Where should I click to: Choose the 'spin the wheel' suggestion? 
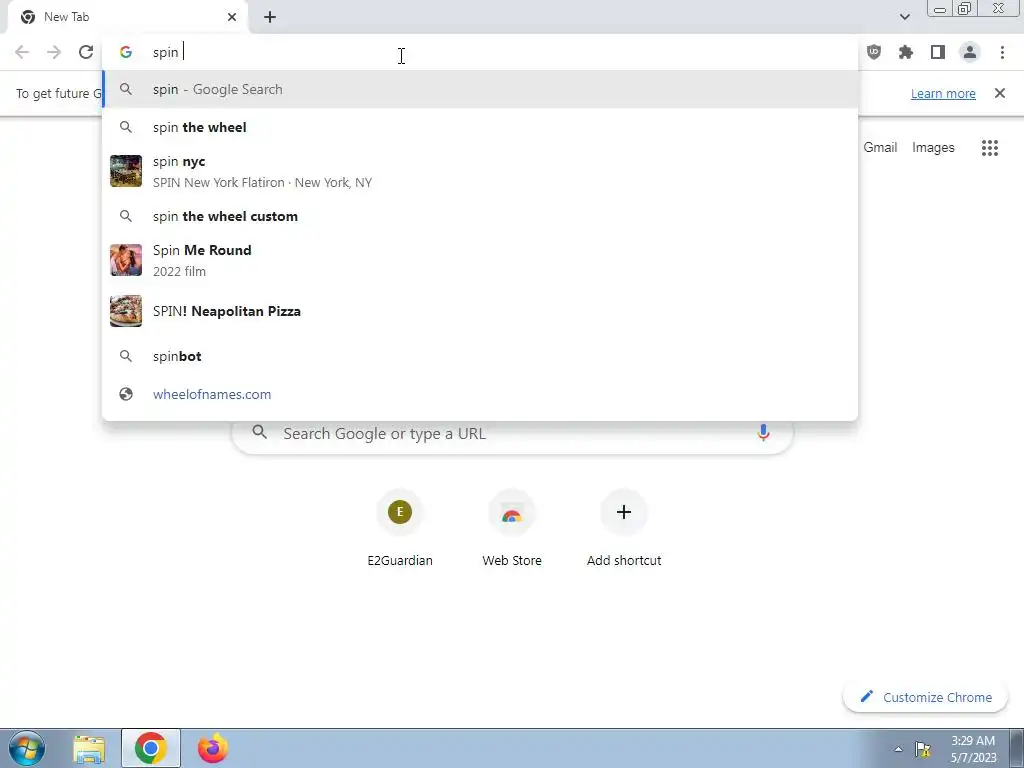[x=480, y=127]
